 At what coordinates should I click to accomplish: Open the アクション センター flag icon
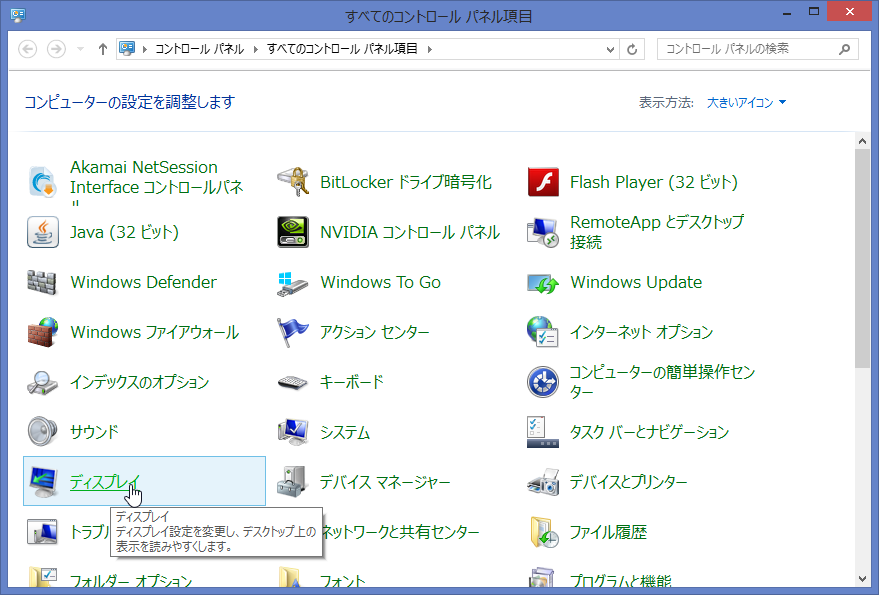pyautogui.click(x=293, y=332)
